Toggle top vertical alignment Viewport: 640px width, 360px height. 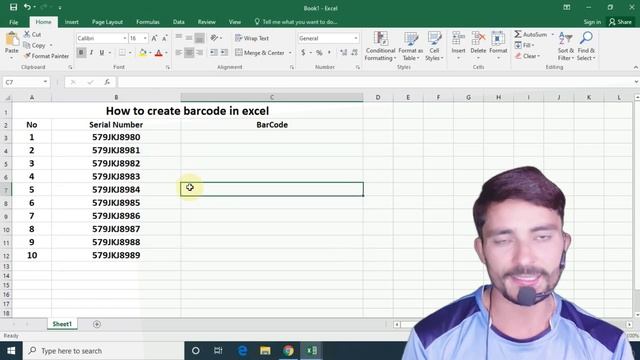pyautogui.click(x=179, y=38)
